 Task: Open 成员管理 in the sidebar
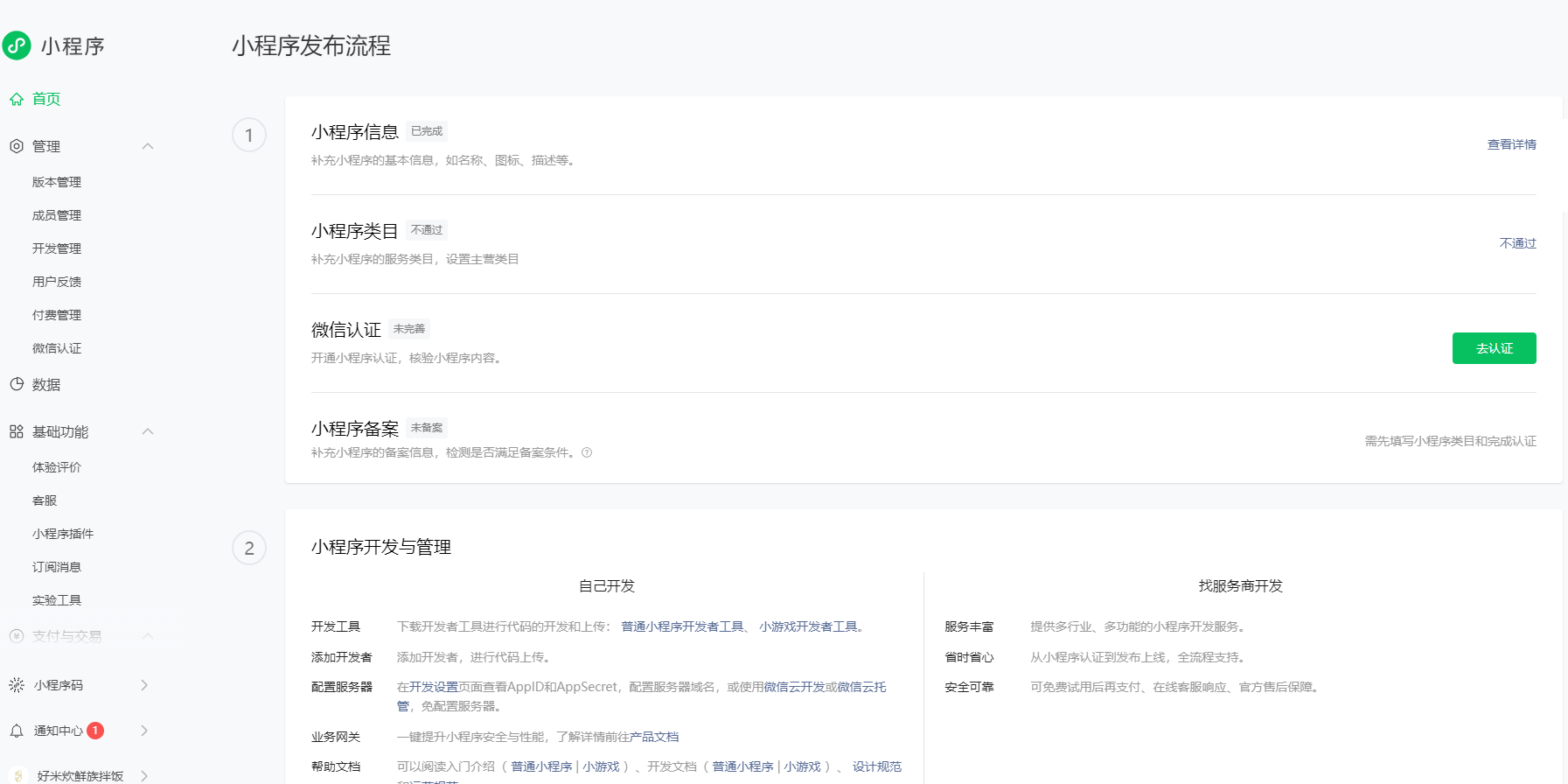[57, 215]
